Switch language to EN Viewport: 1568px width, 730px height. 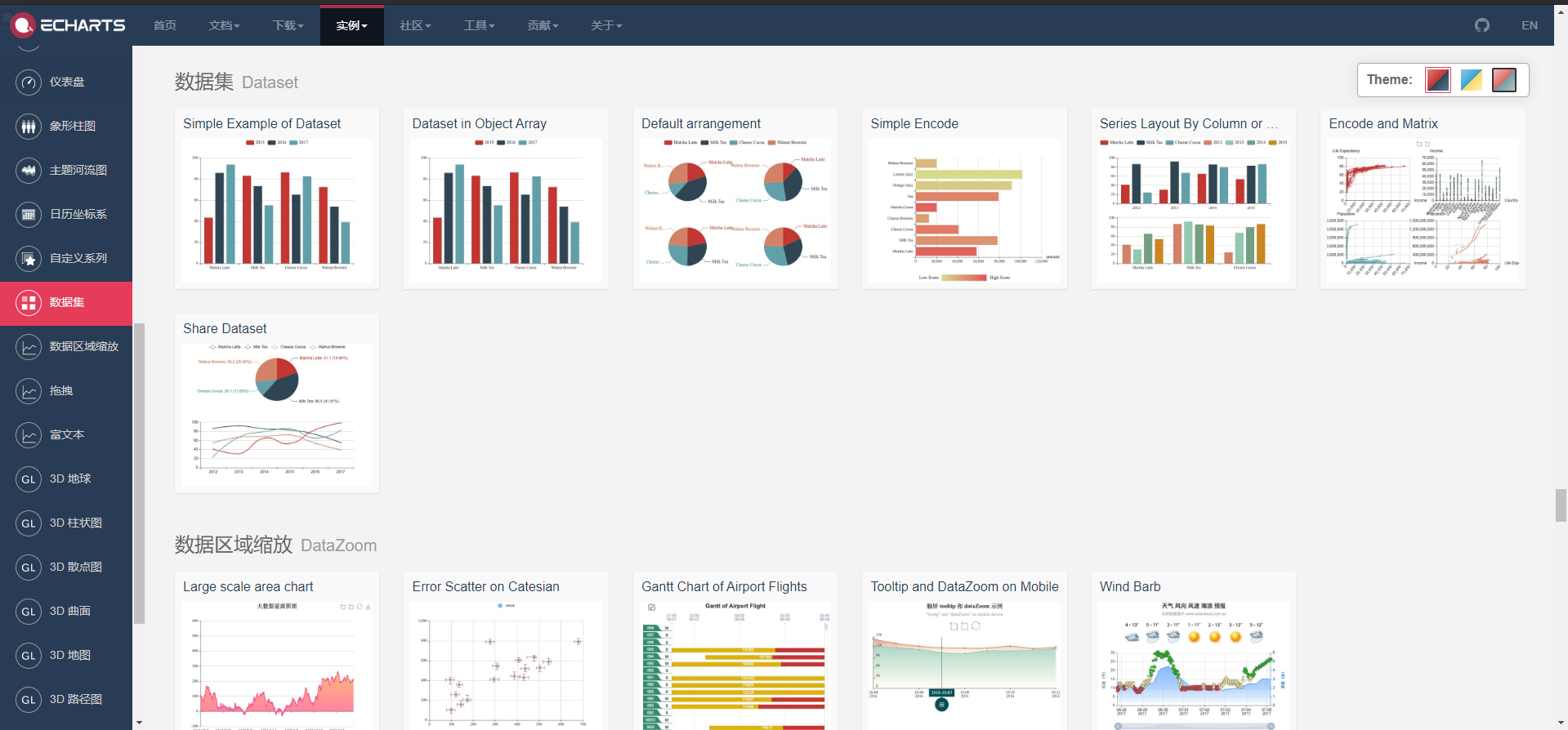coord(1530,25)
